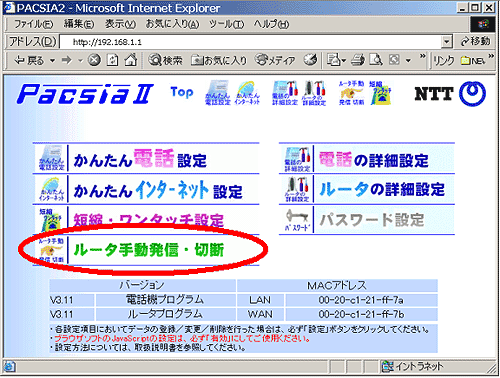Open パスワード設定 main link
This screenshot has height=378, width=500.
point(372,220)
